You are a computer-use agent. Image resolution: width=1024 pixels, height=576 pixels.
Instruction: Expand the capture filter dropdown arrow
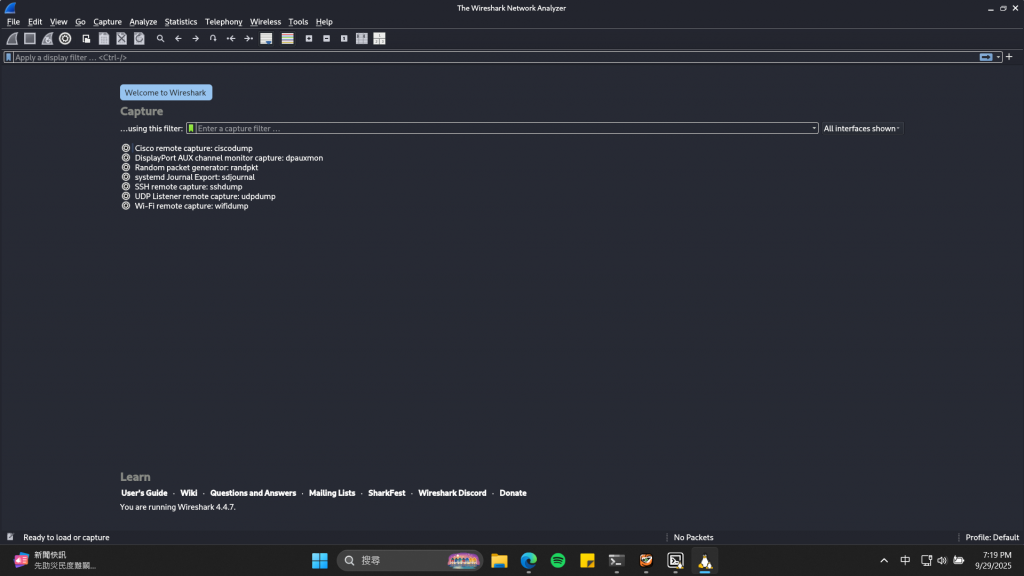click(814, 129)
